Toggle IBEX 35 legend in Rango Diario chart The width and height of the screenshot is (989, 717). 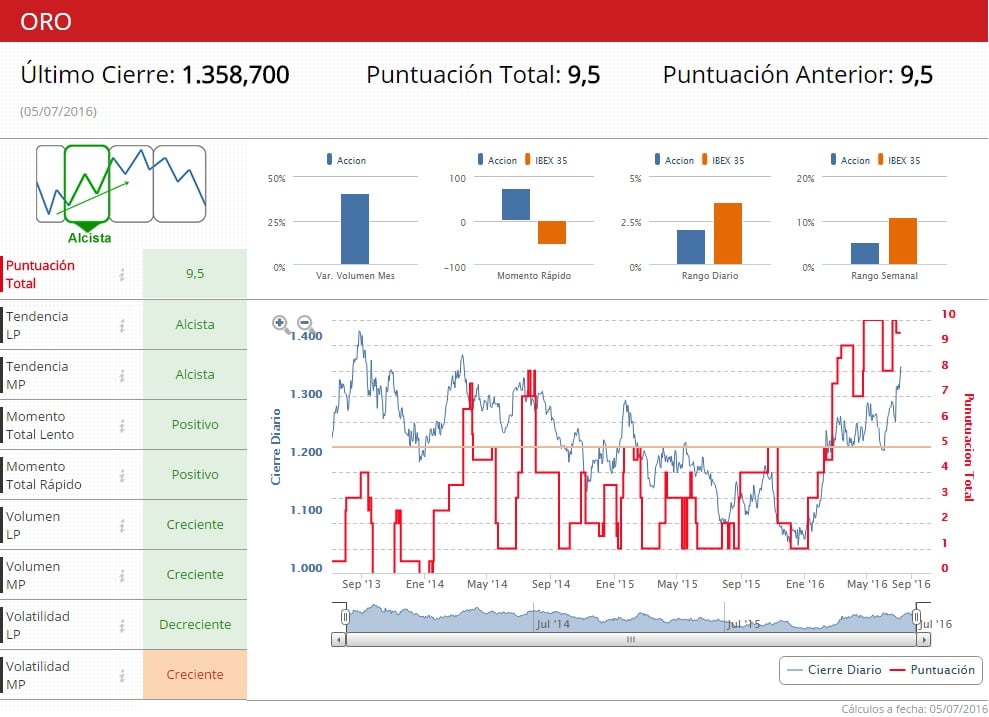pyautogui.click(x=723, y=160)
